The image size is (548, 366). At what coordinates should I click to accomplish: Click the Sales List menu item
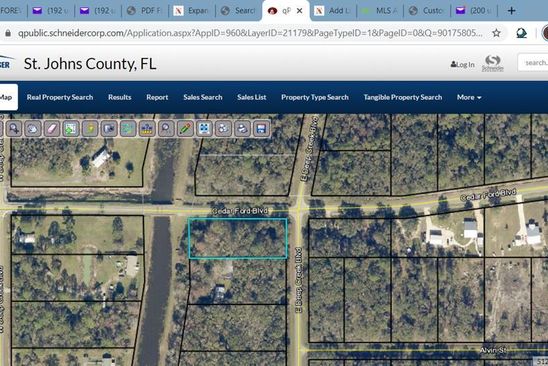[252, 97]
